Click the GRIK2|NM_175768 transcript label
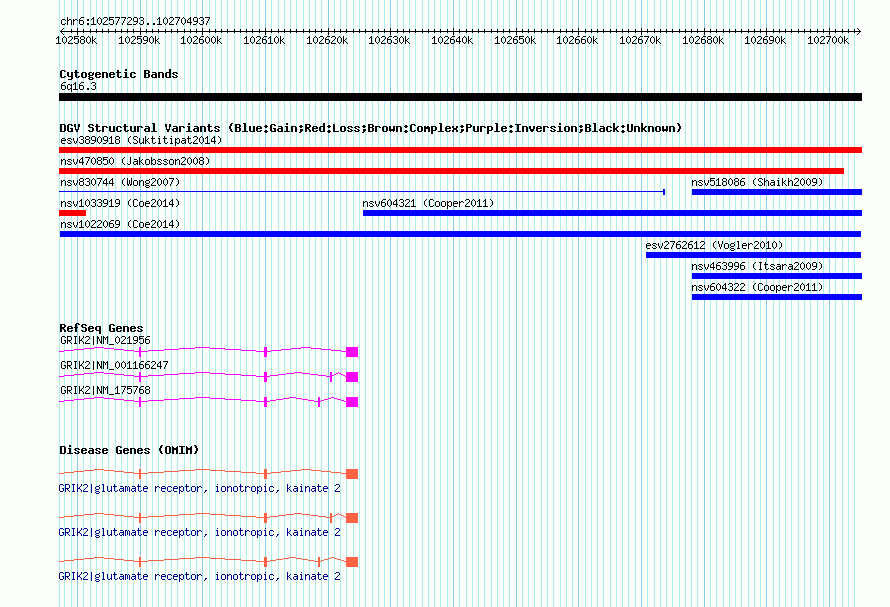The width and height of the screenshot is (890, 607). 106,391
